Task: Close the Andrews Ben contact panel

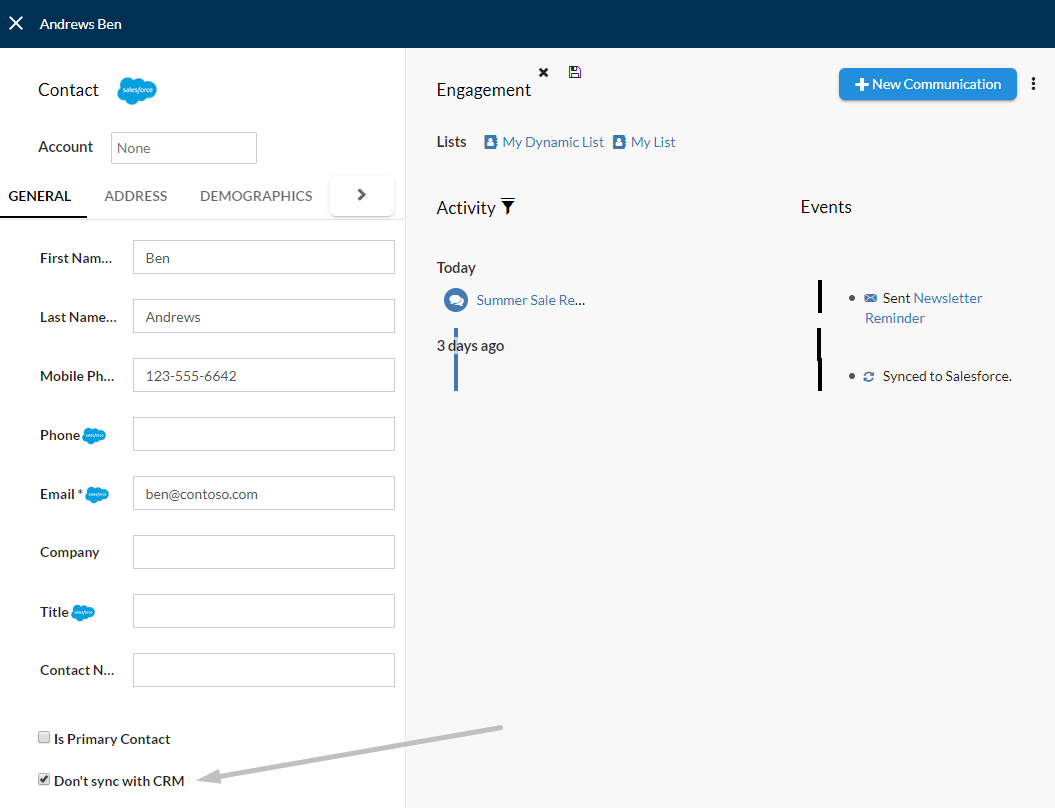Action: [x=16, y=24]
